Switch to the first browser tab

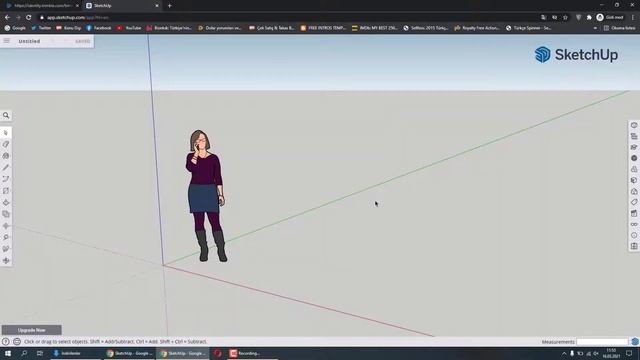click(42, 6)
